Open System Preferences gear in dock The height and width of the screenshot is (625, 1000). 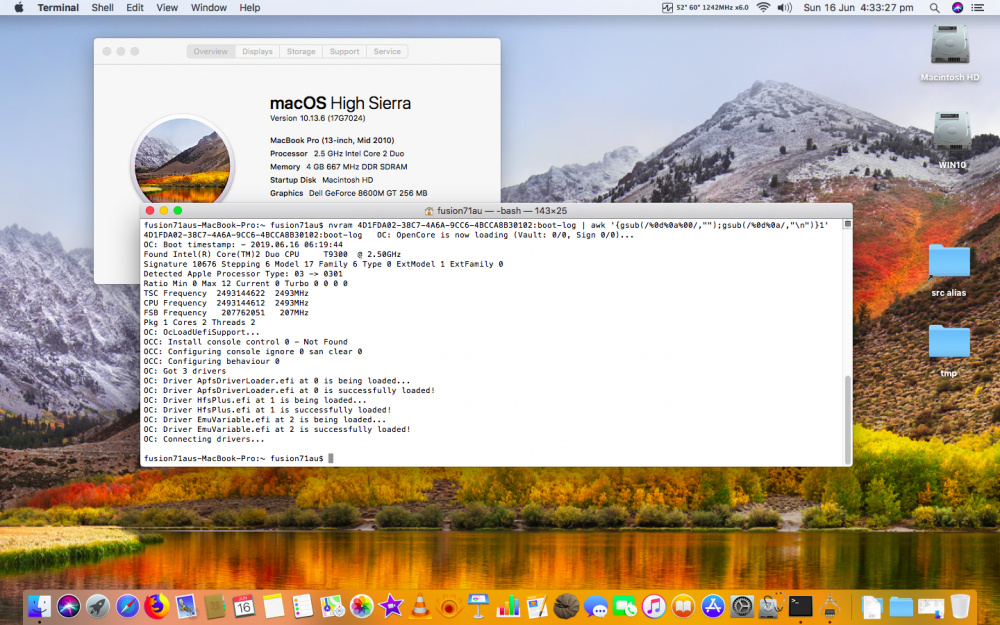coord(742,606)
